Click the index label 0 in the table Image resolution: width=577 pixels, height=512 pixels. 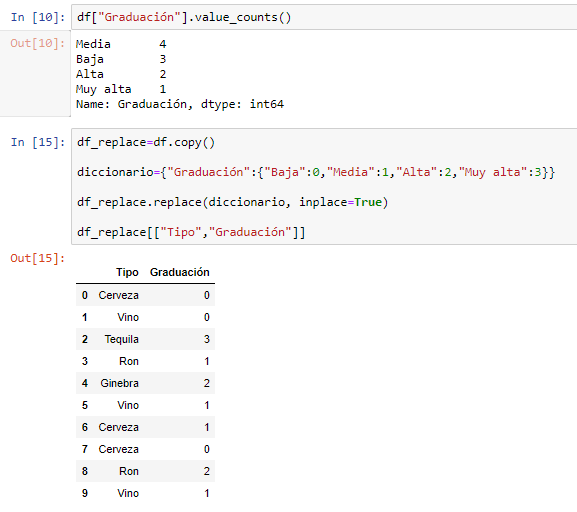(85, 295)
